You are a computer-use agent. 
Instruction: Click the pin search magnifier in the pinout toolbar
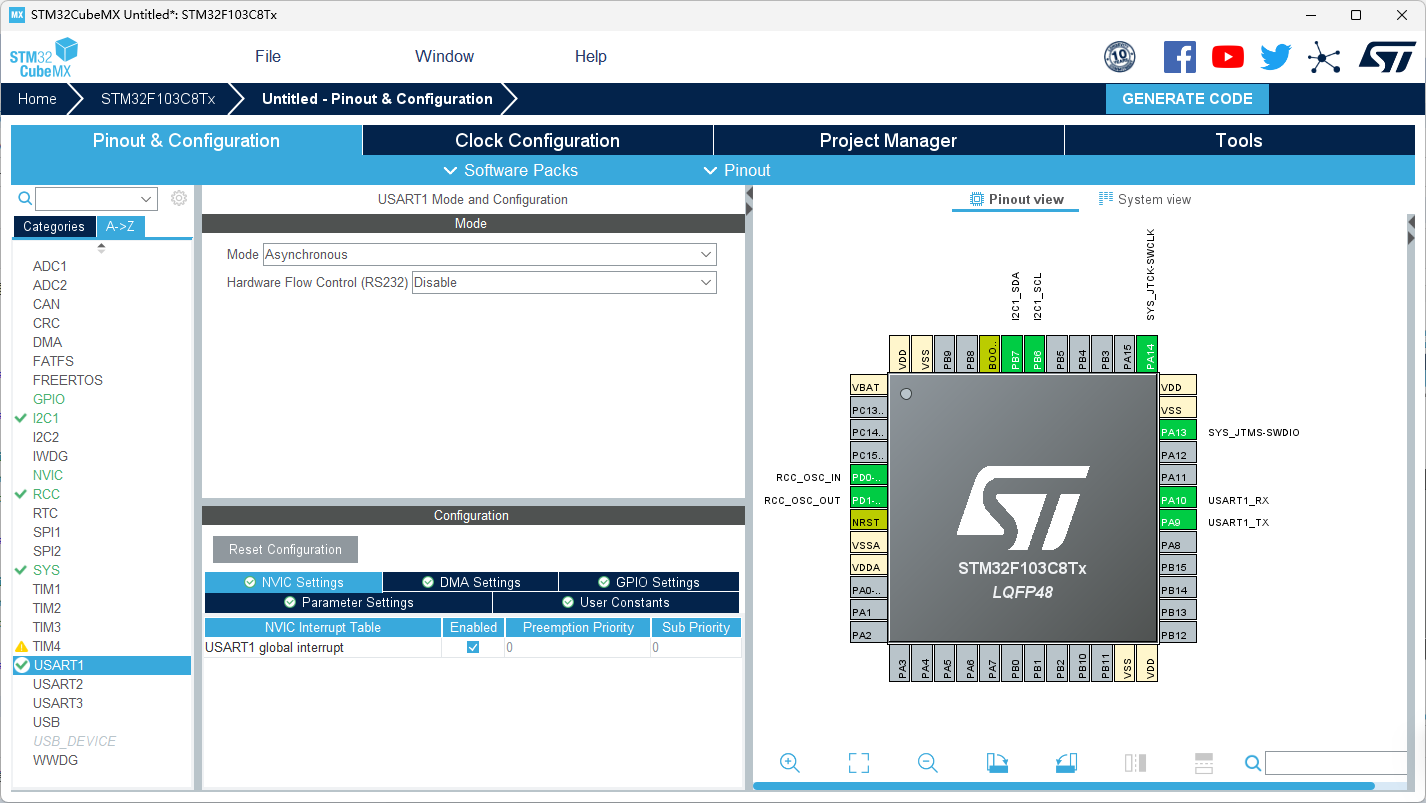1252,762
